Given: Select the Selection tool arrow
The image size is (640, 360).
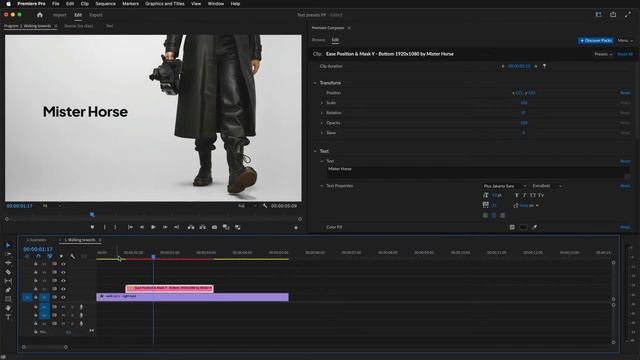Looking at the screenshot, I should tap(8, 245).
